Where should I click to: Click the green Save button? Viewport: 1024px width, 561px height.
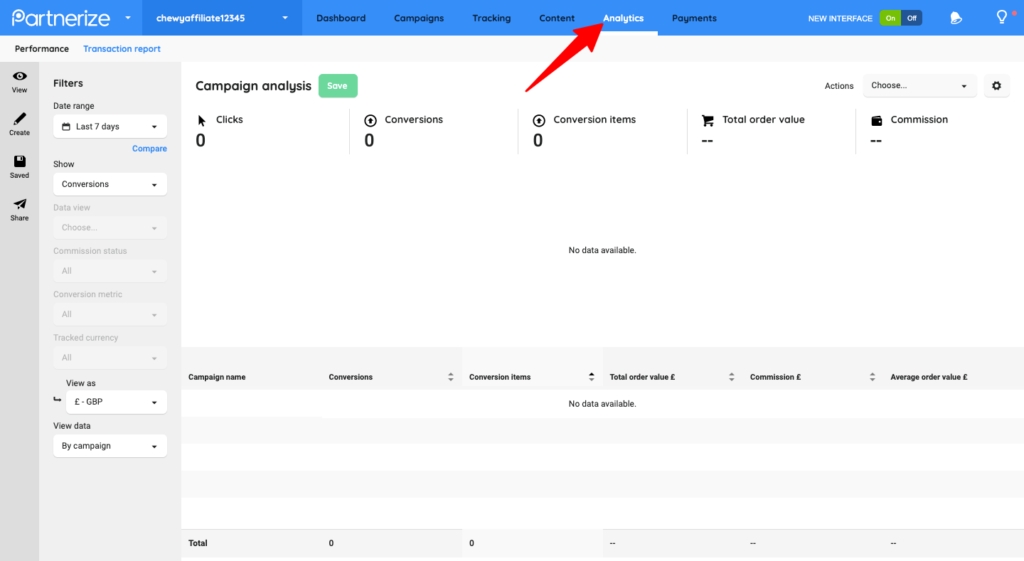tap(337, 86)
